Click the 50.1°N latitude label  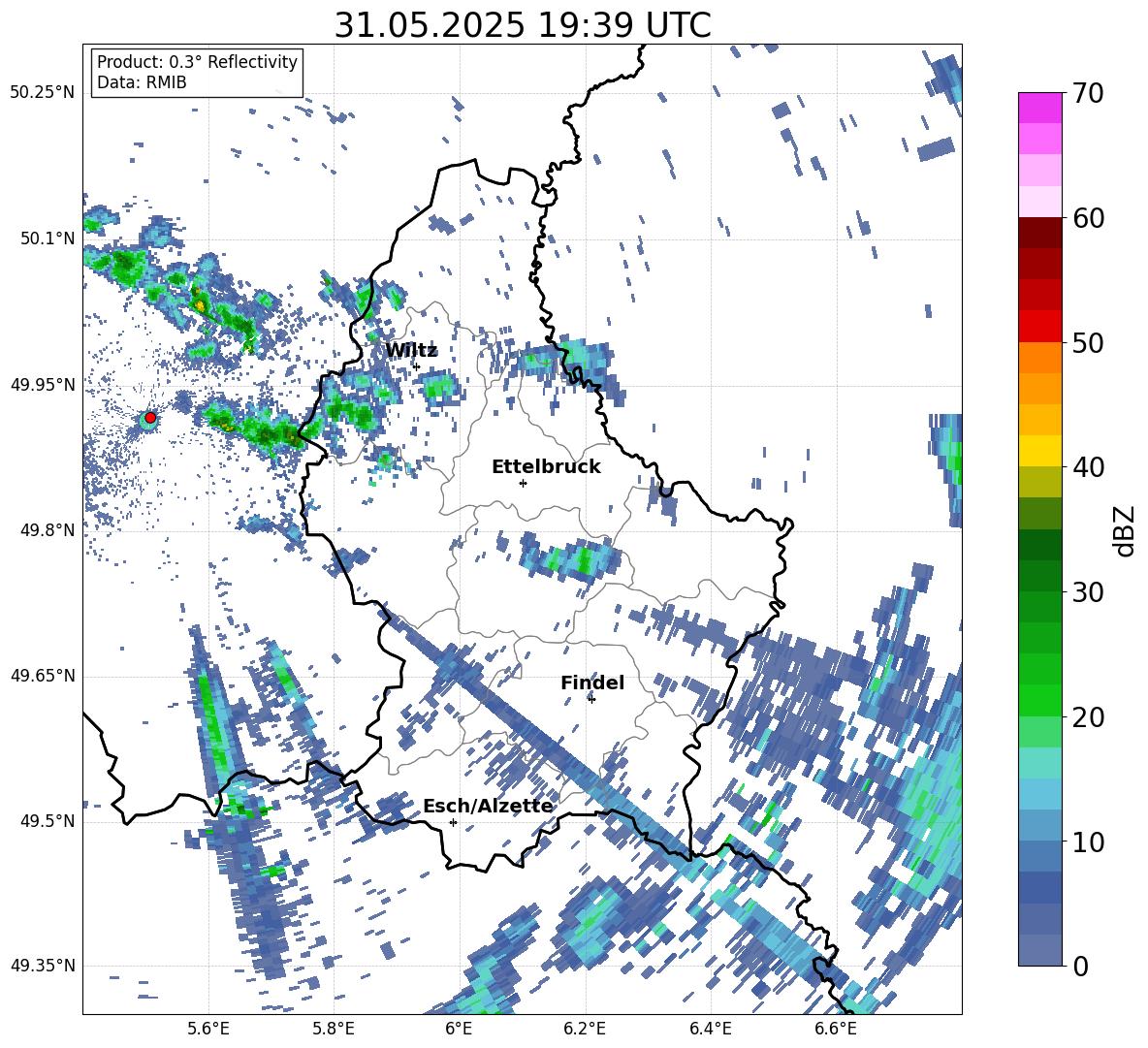[47, 238]
